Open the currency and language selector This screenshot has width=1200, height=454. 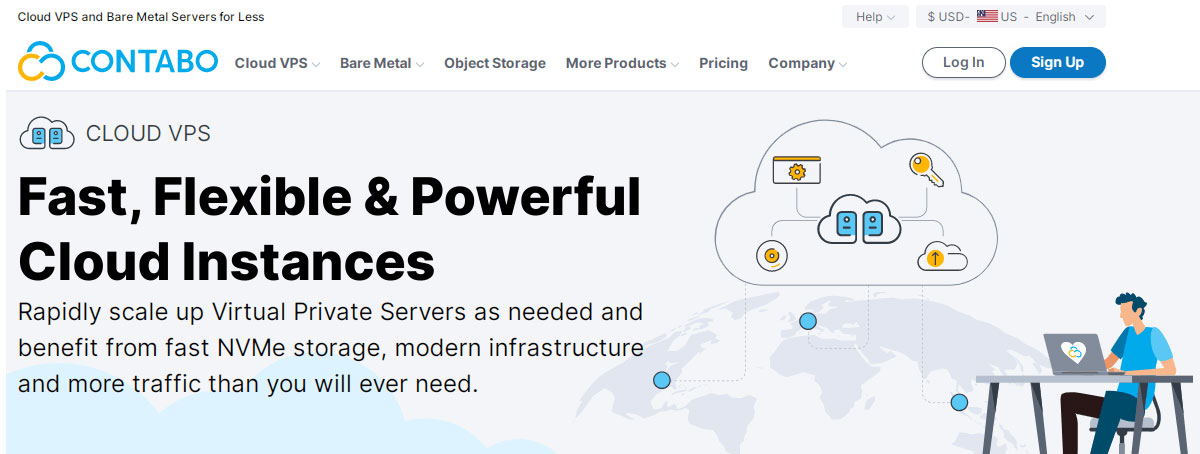point(1010,16)
